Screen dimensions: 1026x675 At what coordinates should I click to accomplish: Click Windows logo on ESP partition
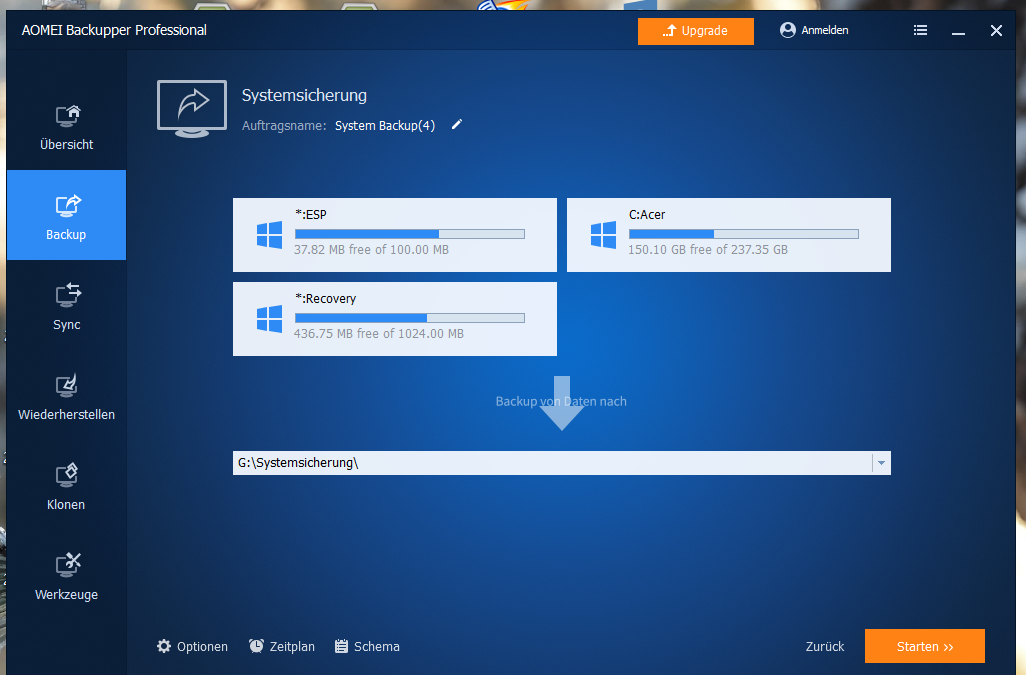coord(270,235)
